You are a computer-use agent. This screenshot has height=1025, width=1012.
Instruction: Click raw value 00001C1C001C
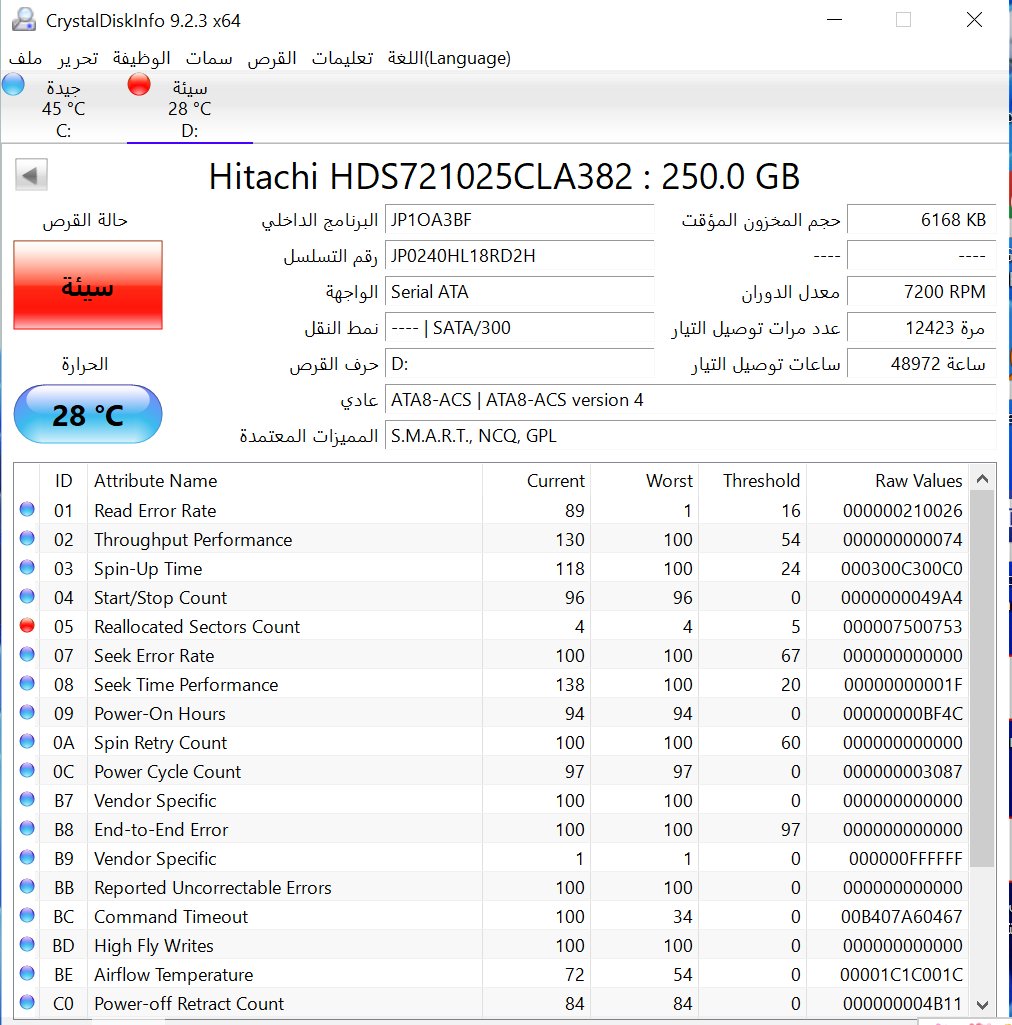click(902, 975)
